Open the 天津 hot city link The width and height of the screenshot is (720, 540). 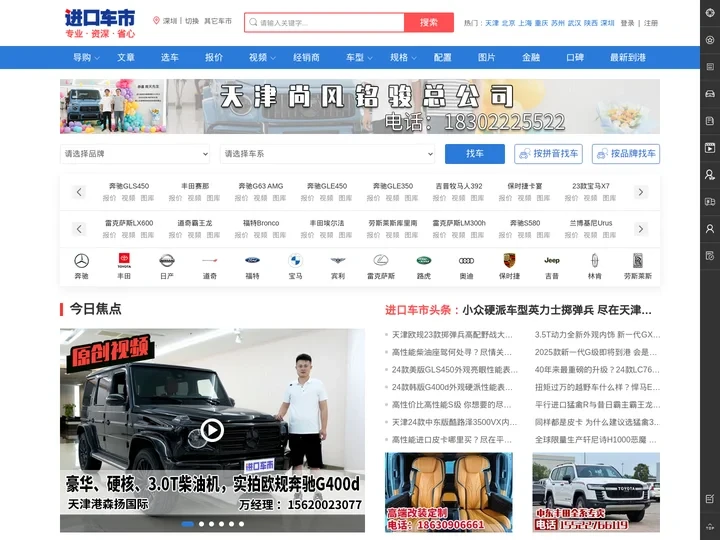[x=492, y=23]
